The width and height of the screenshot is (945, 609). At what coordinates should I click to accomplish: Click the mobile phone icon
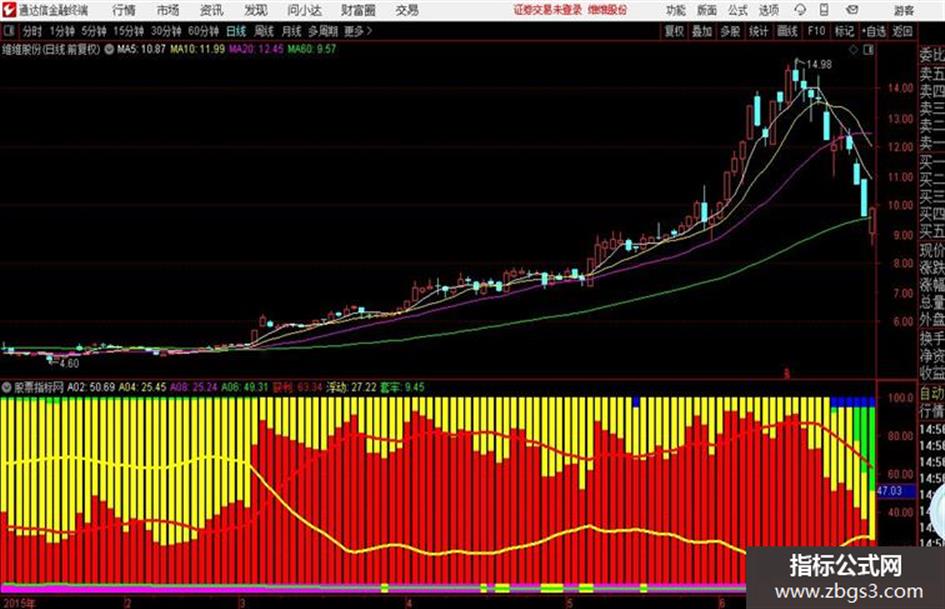(x=824, y=10)
